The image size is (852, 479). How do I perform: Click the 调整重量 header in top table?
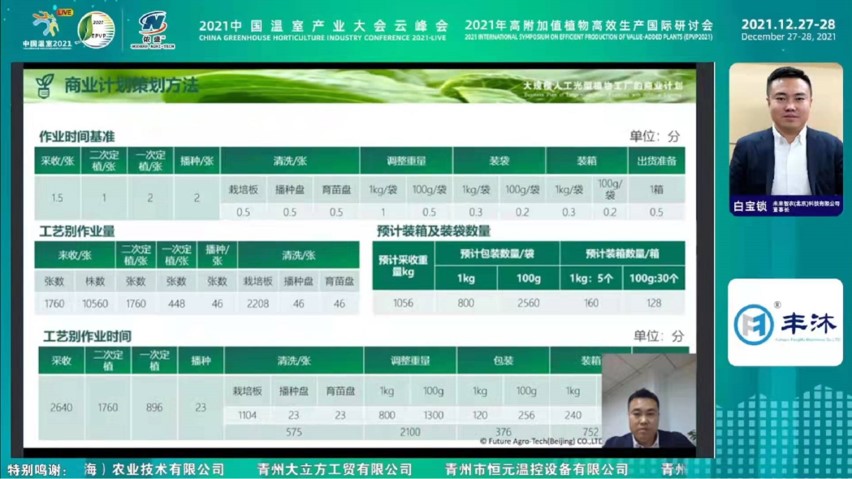point(403,160)
